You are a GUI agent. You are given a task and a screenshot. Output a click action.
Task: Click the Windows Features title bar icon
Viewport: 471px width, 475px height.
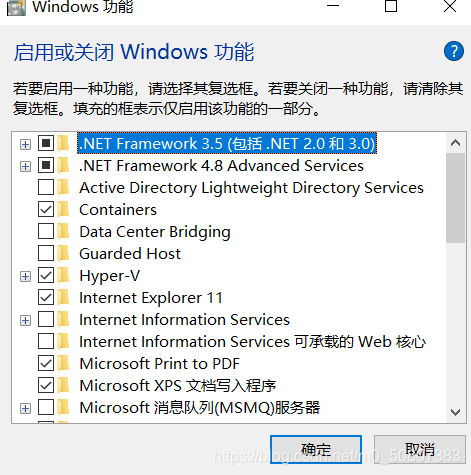click(16, 7)
